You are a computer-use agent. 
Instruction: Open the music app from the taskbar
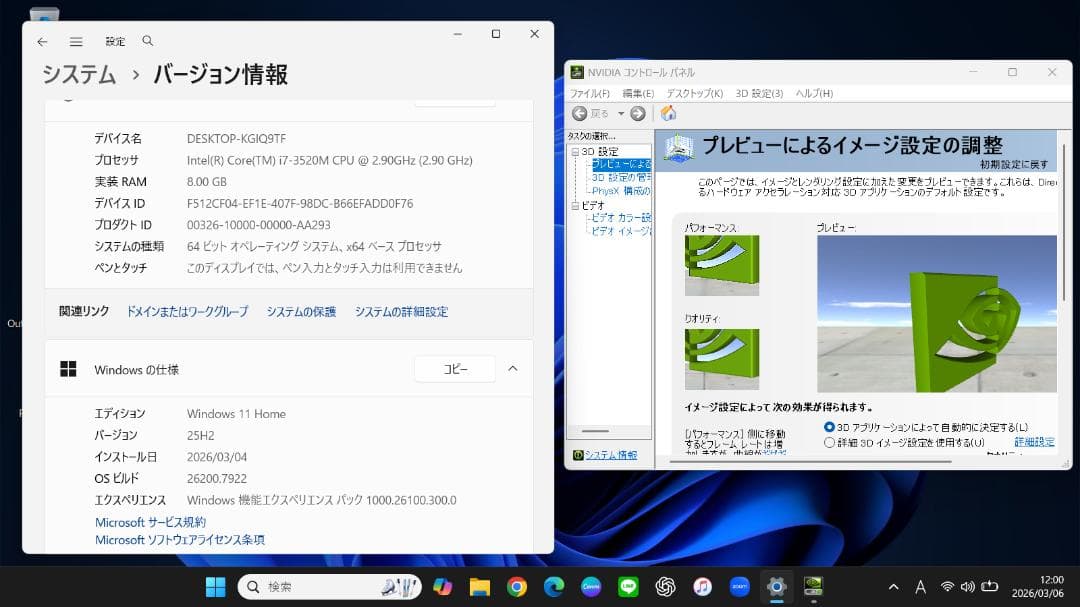pyautogui.click(x=703, y=586)
